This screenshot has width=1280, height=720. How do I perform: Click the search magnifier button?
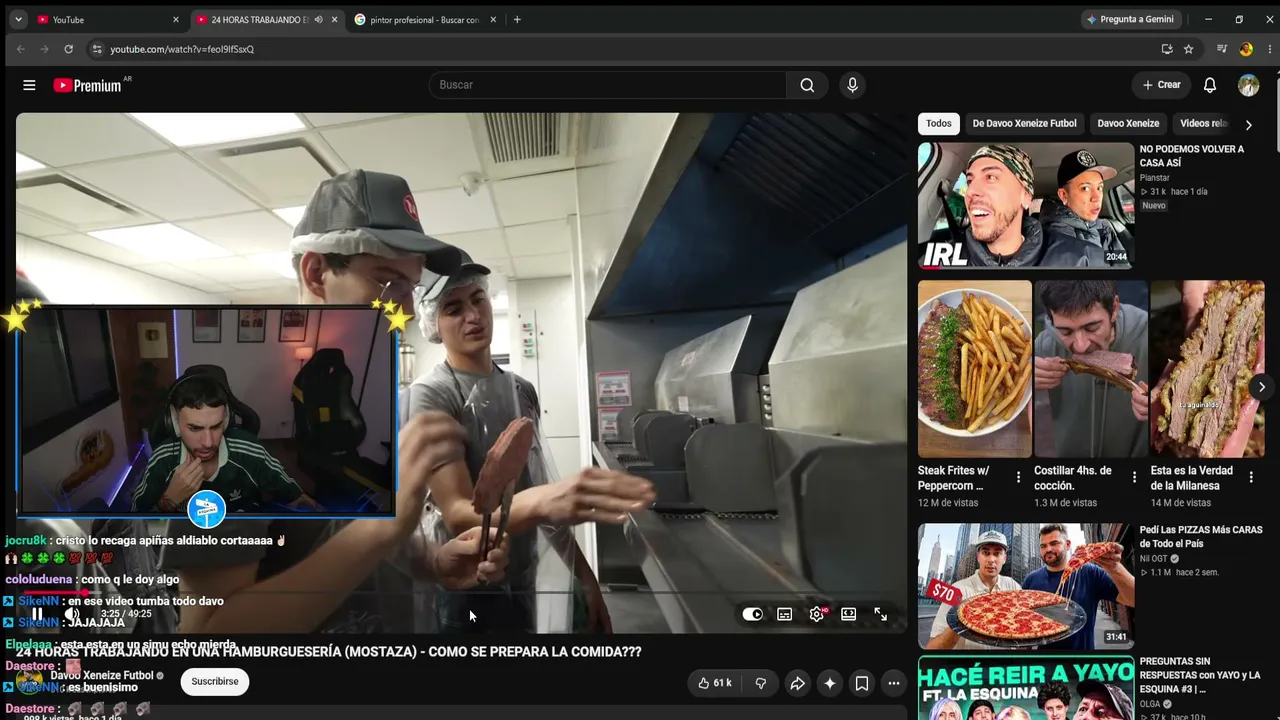tap(807, 85)
